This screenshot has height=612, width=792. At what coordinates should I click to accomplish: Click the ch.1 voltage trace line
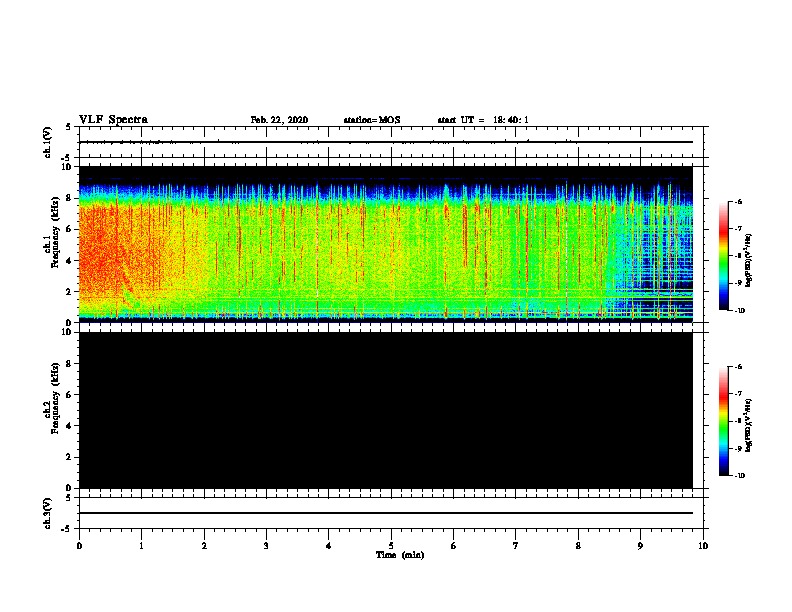click(x=386, y=142)
